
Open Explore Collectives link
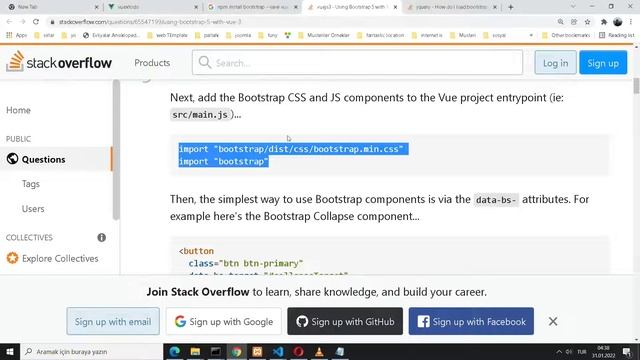60,258
